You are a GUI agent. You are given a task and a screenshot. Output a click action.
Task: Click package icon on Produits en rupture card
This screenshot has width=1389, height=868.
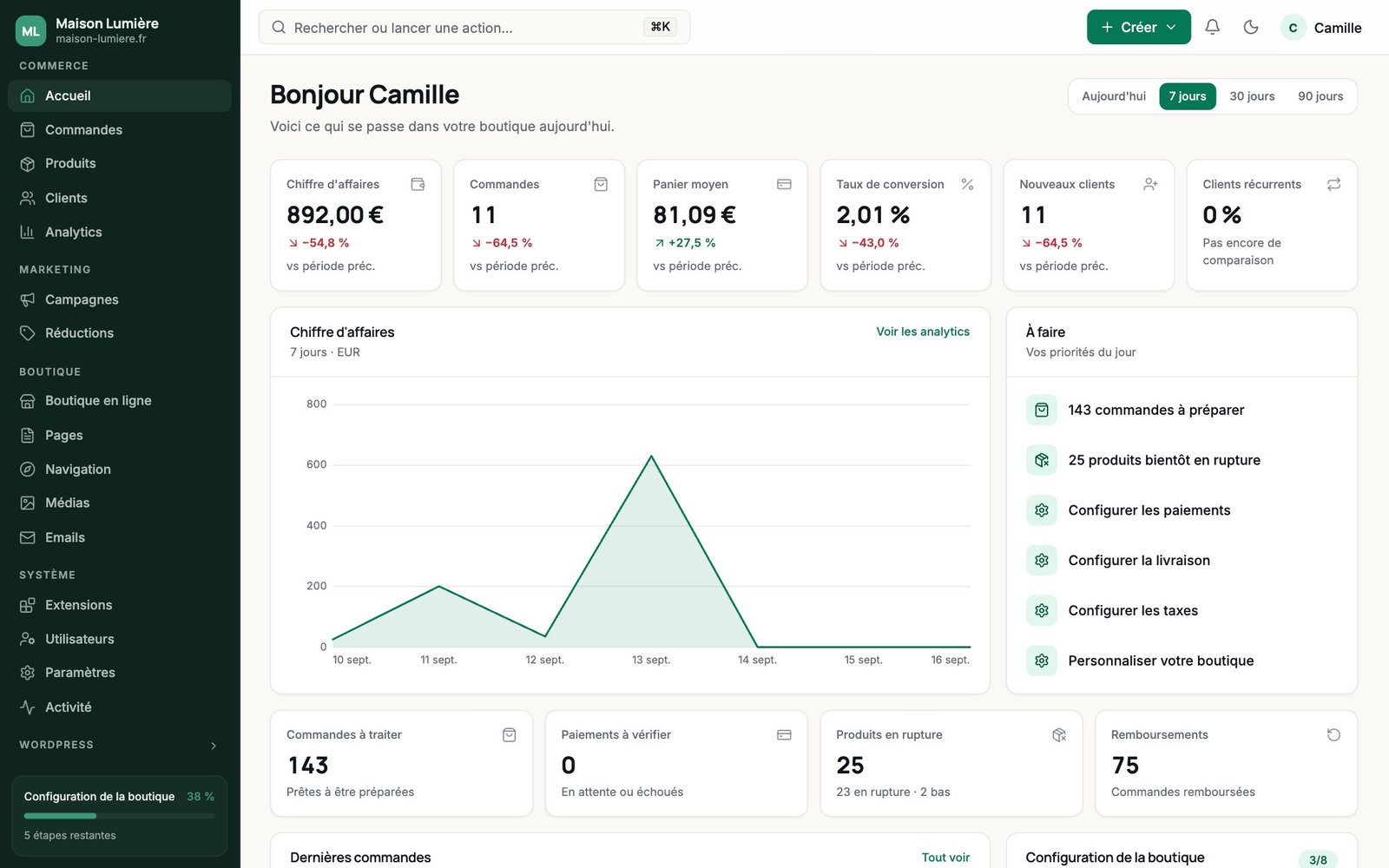[1059, 735]
